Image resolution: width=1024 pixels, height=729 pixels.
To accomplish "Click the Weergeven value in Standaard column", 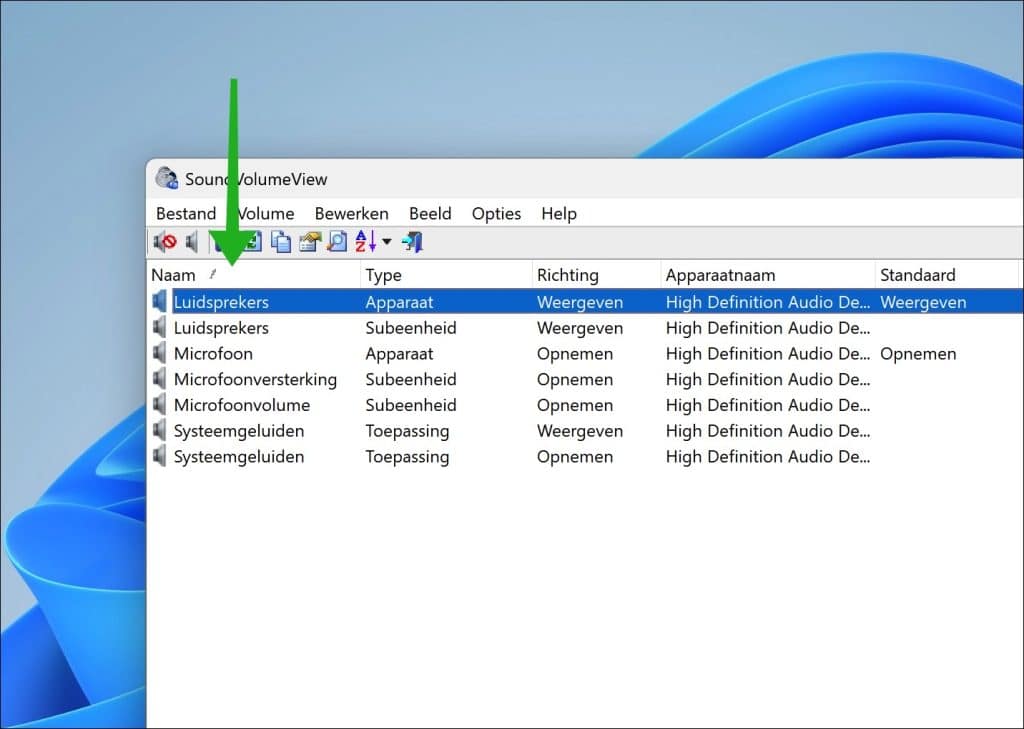I will point(923,302).
